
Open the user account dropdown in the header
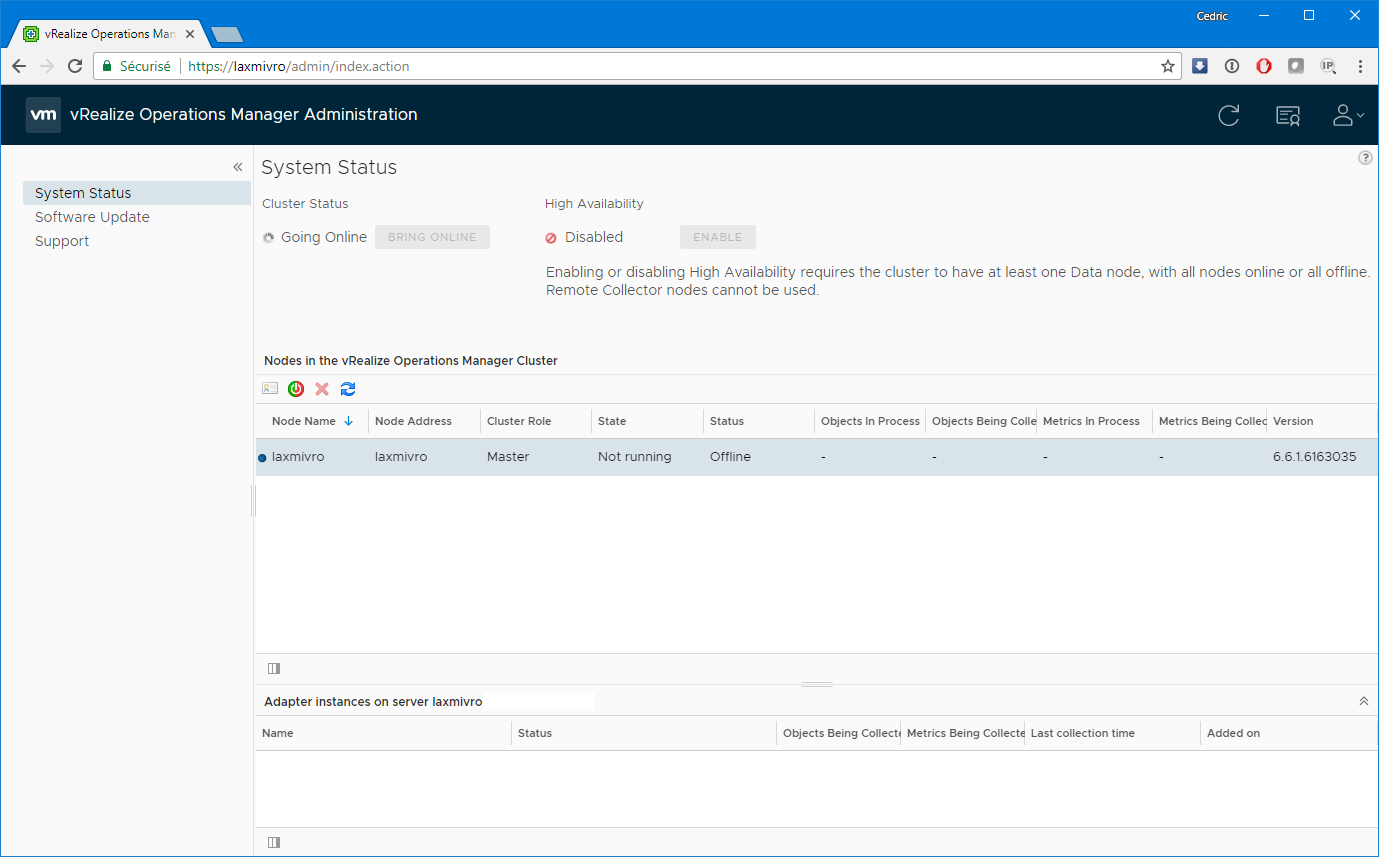[1348, 116]
